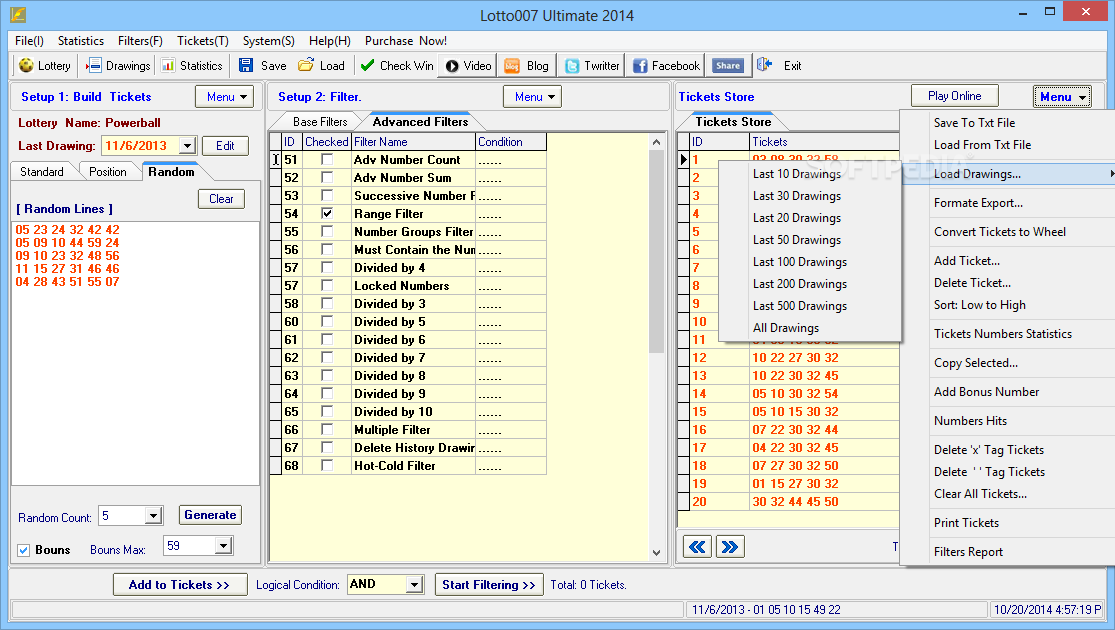1115x630 pixels.
Task: Check the Locked Numbers filter
Action: (x=327, y=285)
